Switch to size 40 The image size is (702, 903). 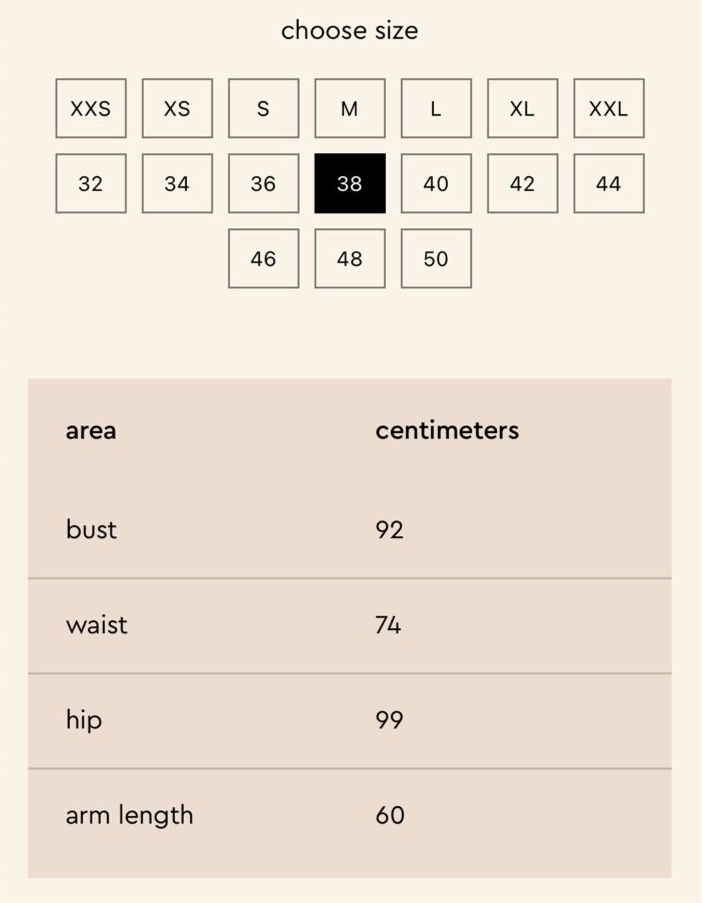coord(436,183)
